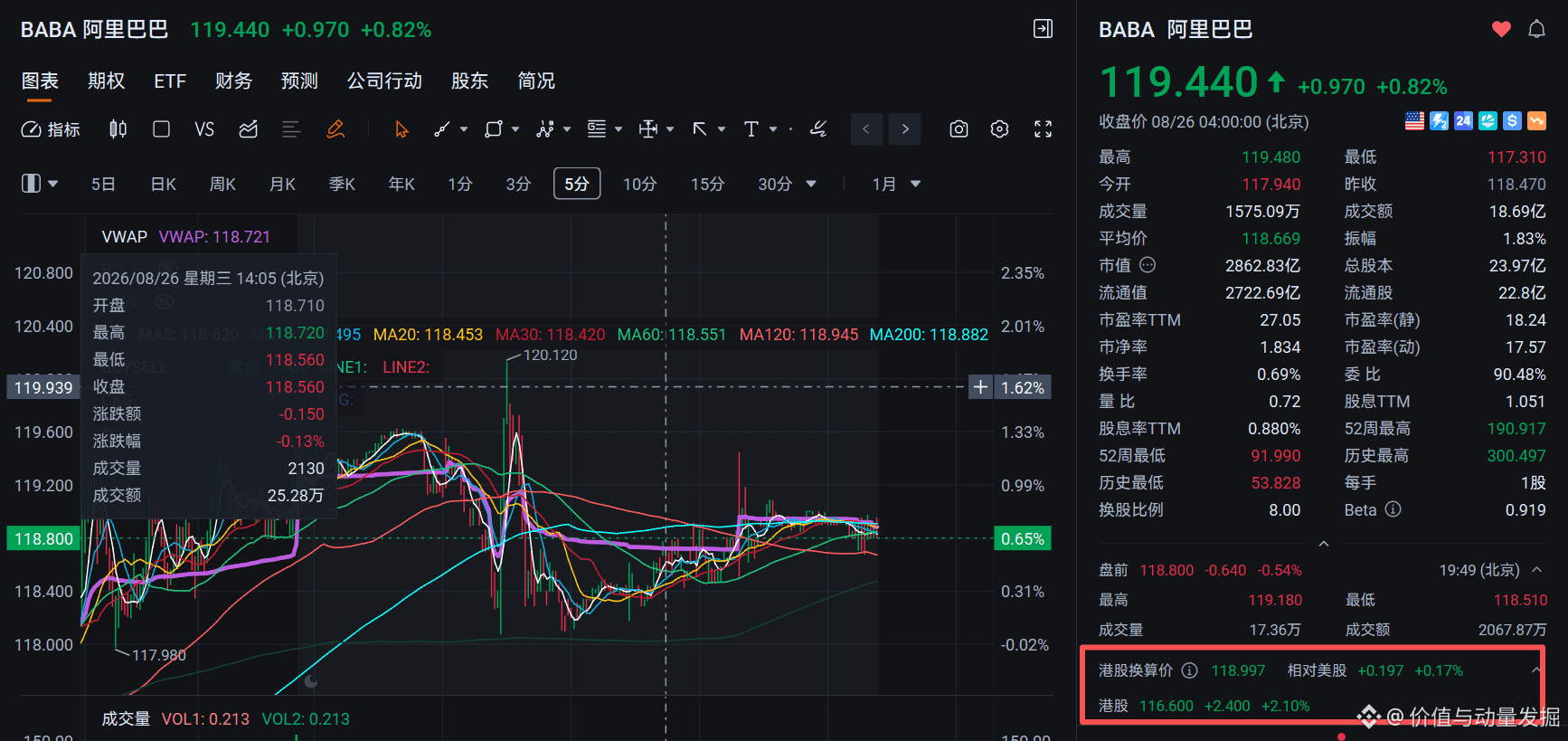Viewport: 1568px width, 741px height.
Task: Expand the text tool dropdown arrow
Action: coord(773,129)
